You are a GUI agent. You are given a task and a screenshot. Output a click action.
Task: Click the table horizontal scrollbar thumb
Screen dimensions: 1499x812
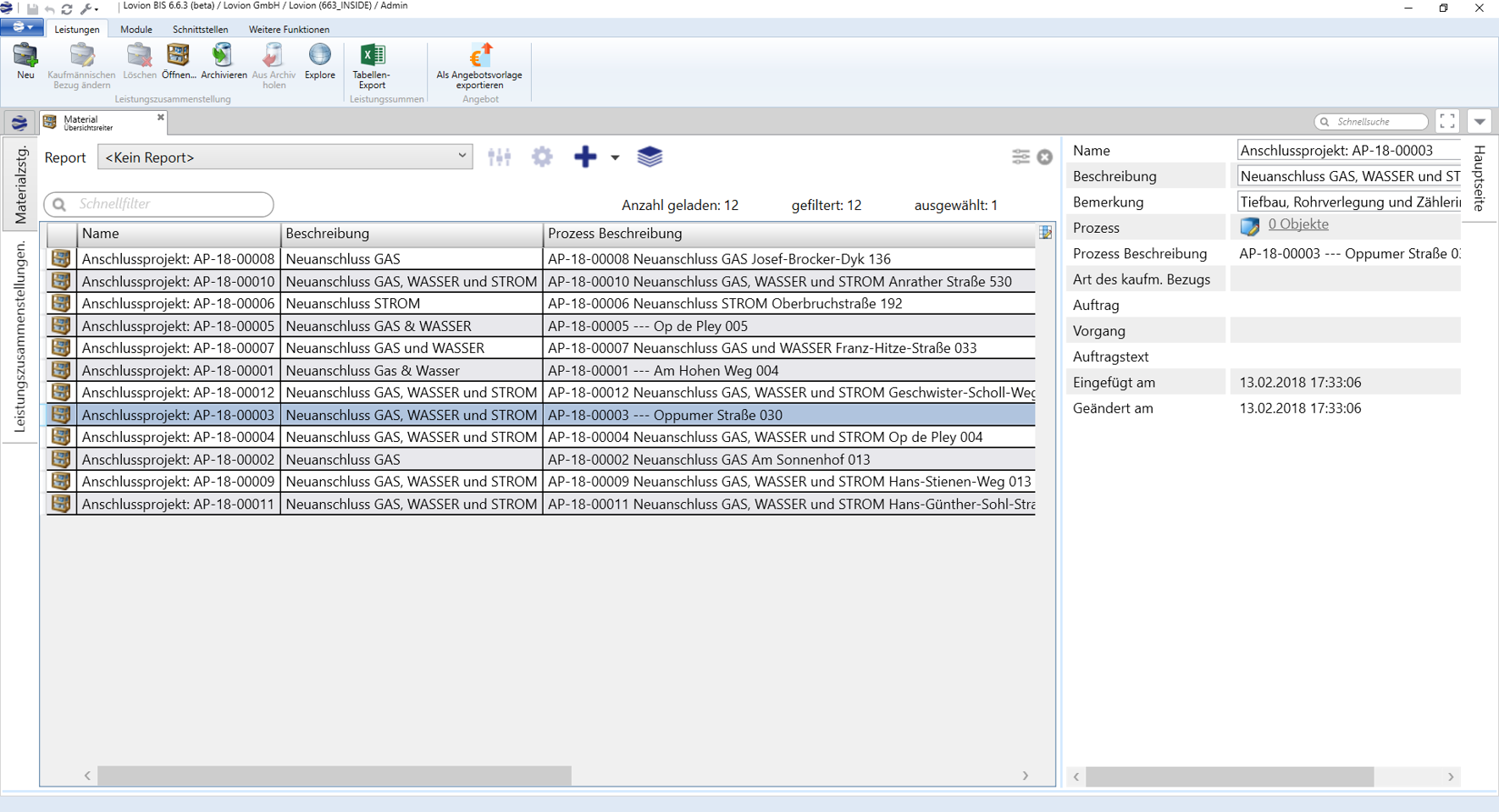coord(335,776)
